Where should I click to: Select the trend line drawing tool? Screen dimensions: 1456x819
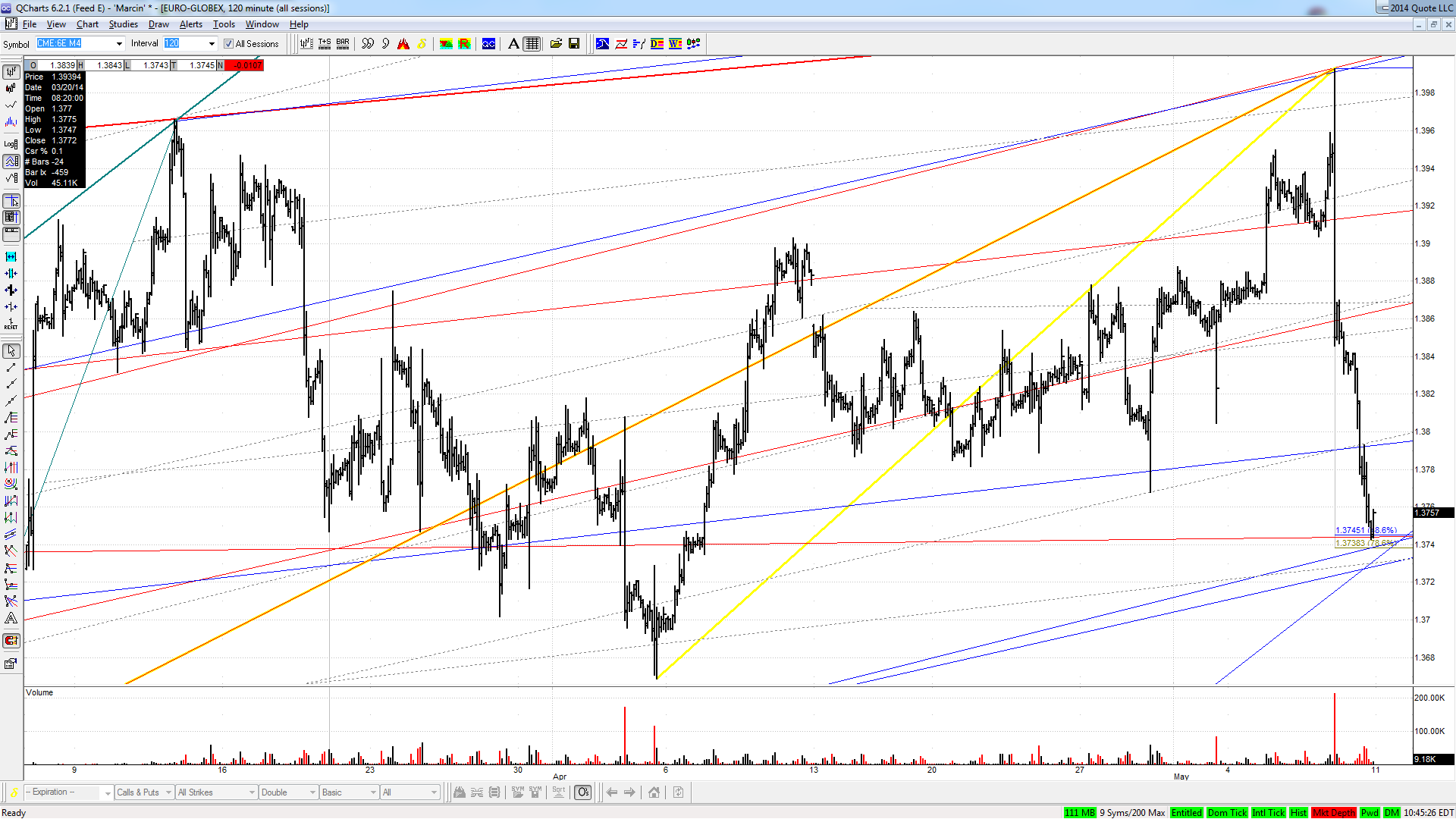point(11,368)
